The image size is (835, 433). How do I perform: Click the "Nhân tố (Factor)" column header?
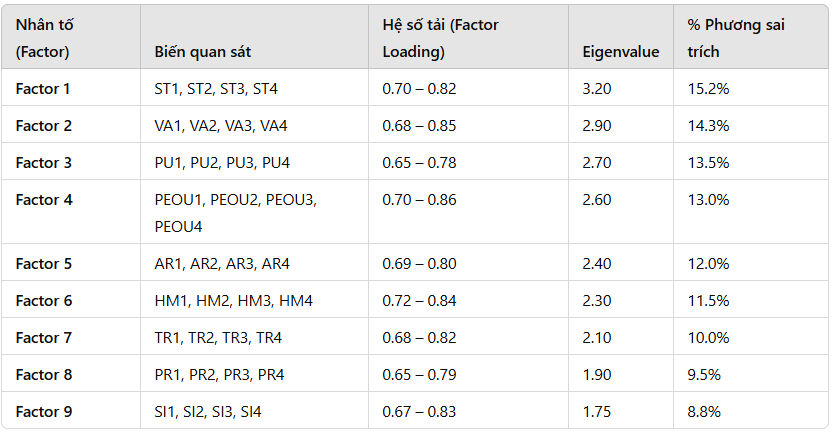coord(43,38)
